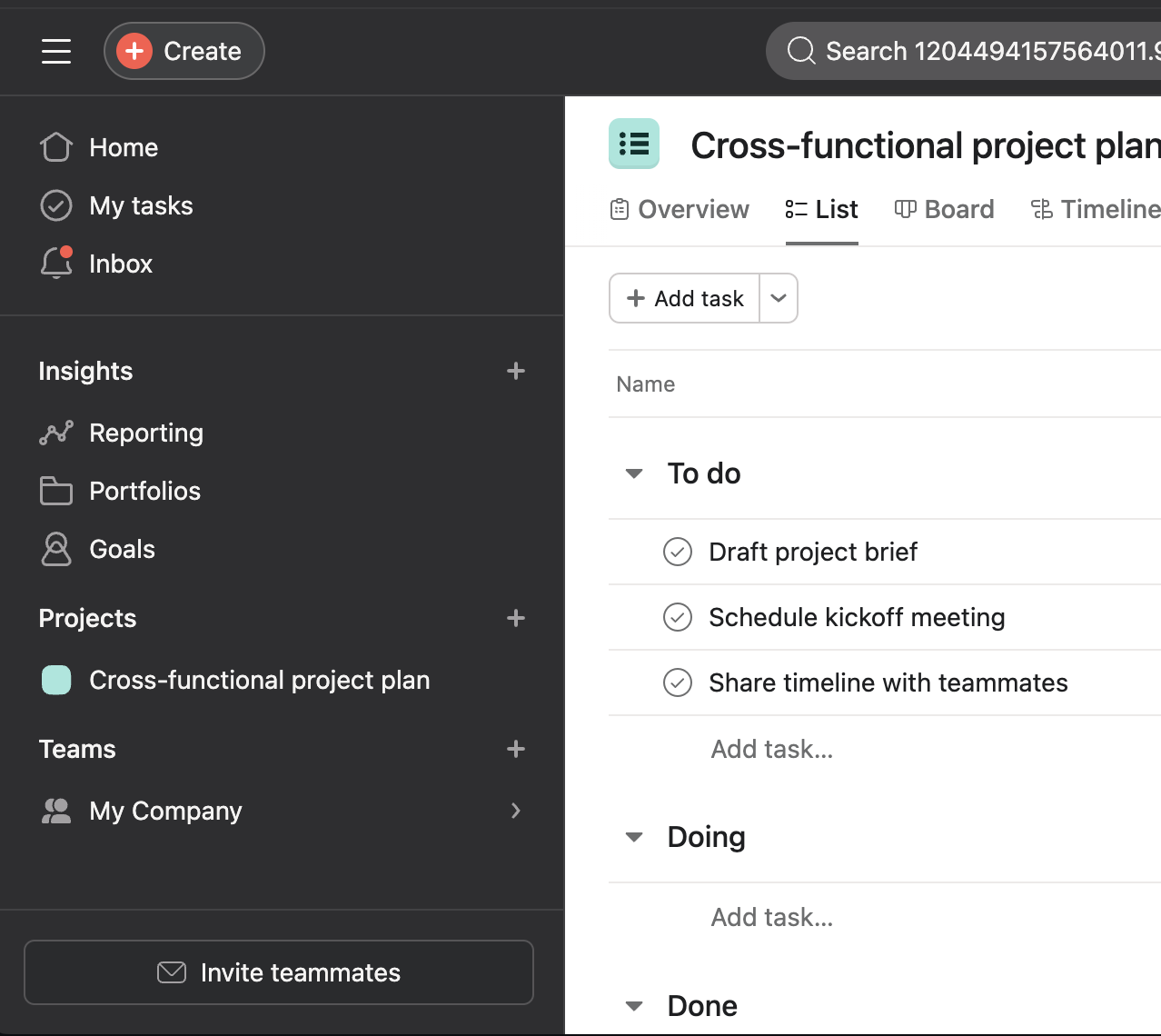Click the Portfolios folder icon
Screen dimensions: 1161x1036
(x=56, y=492)
